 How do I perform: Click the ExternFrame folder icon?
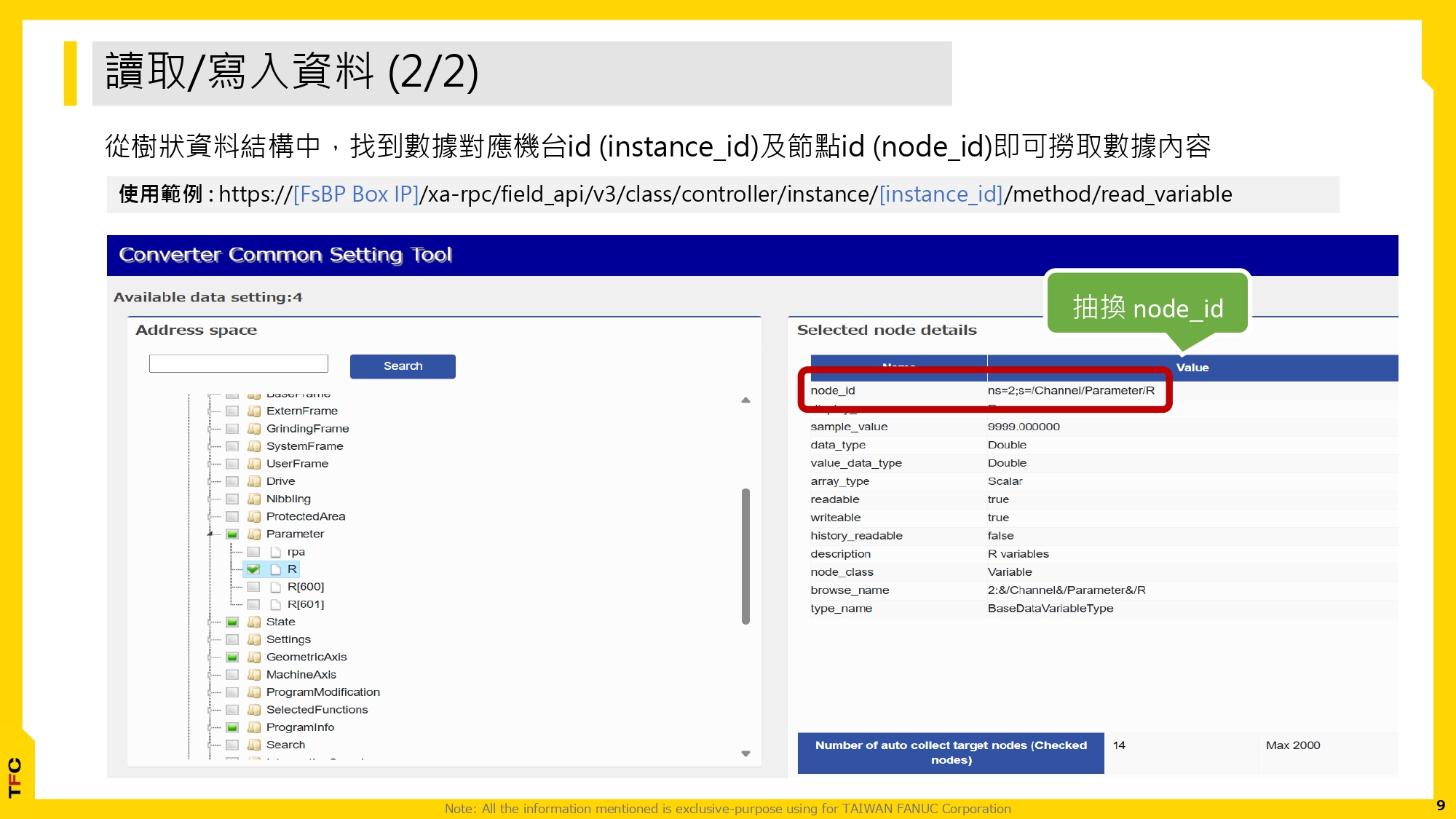point(254,411)
